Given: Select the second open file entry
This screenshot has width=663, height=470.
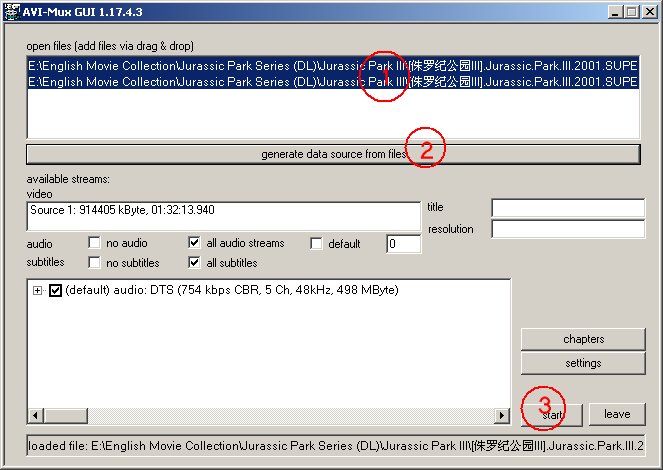Looking at the screenshot, I should point(333,81).
